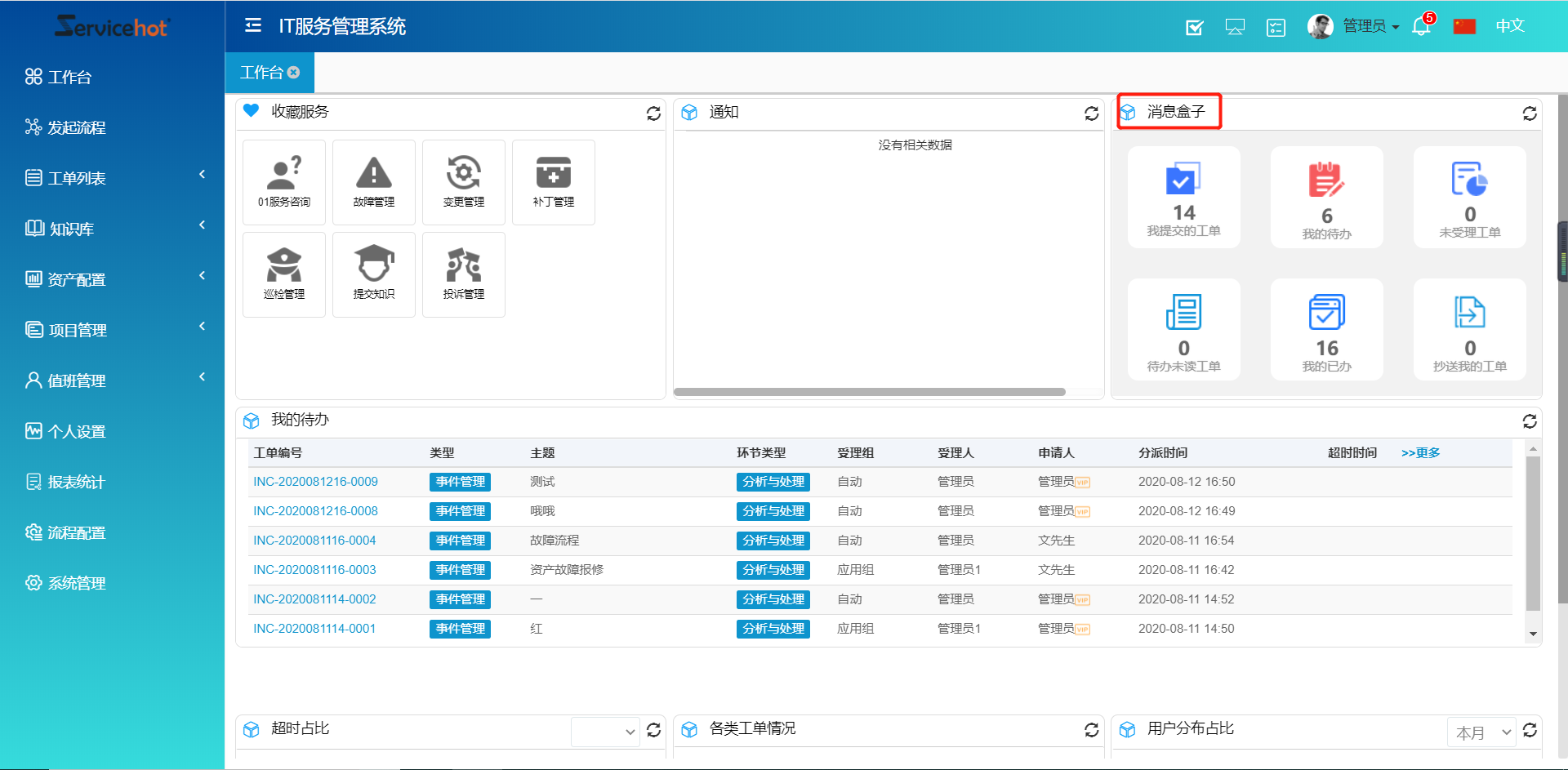
Task: Click the >>更多 link
Action: click(1420, 453)
